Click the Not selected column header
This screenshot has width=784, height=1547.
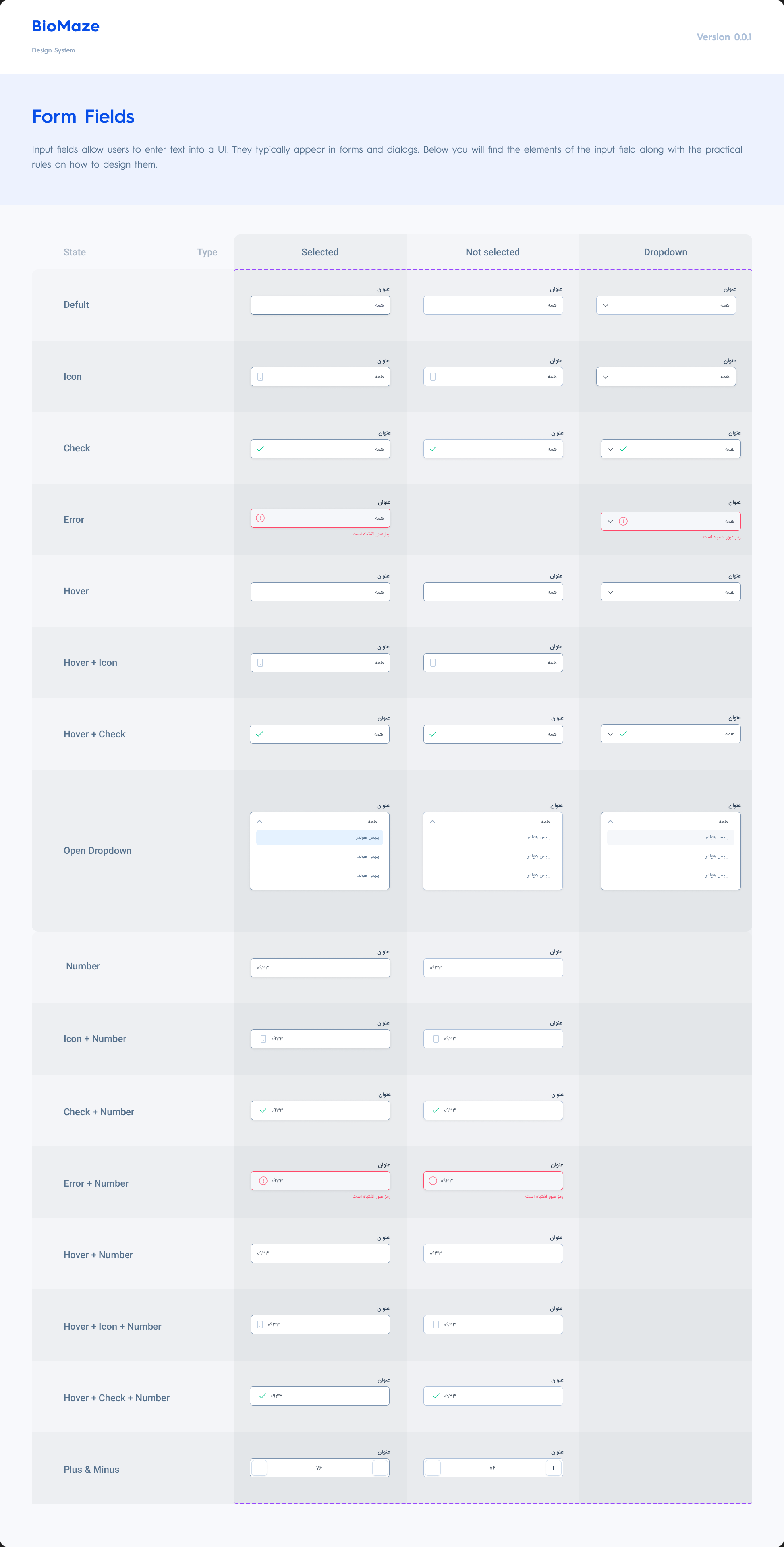493,252
